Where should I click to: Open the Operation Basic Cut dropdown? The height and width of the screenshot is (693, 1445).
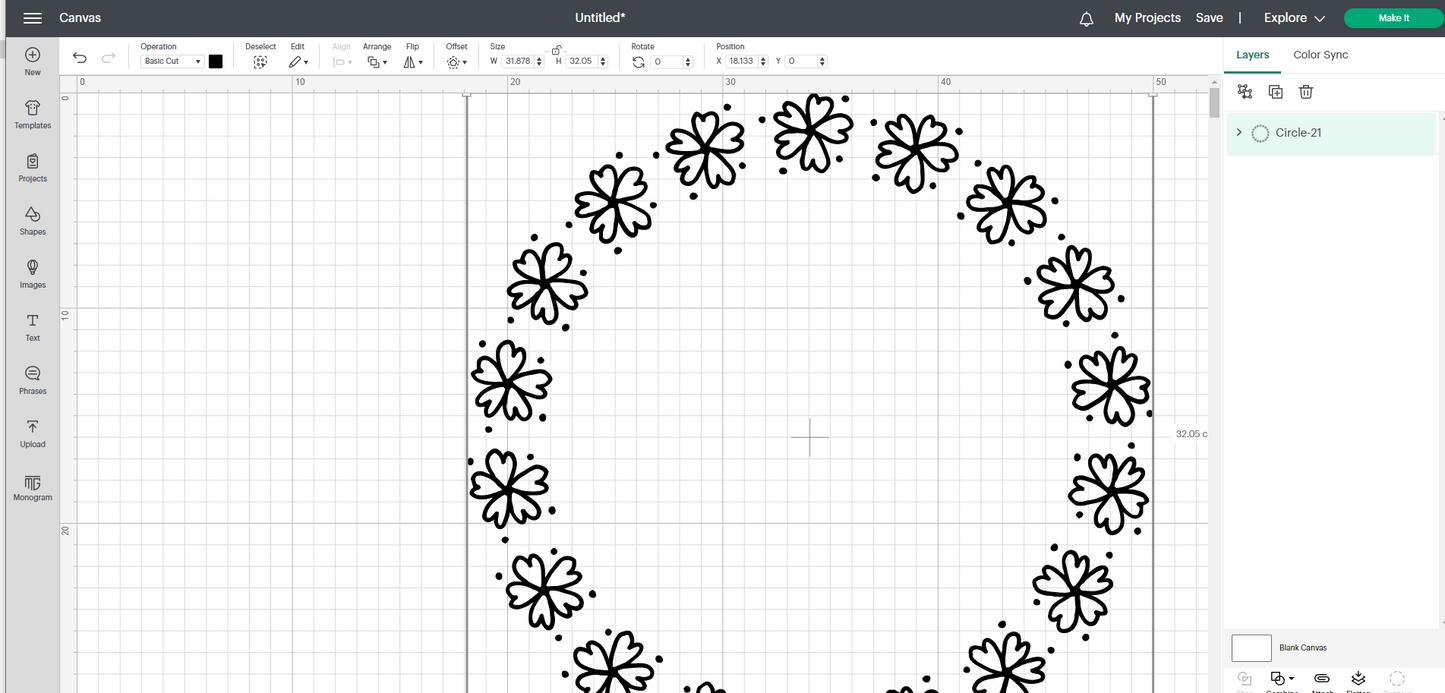[x=171, y=62]
